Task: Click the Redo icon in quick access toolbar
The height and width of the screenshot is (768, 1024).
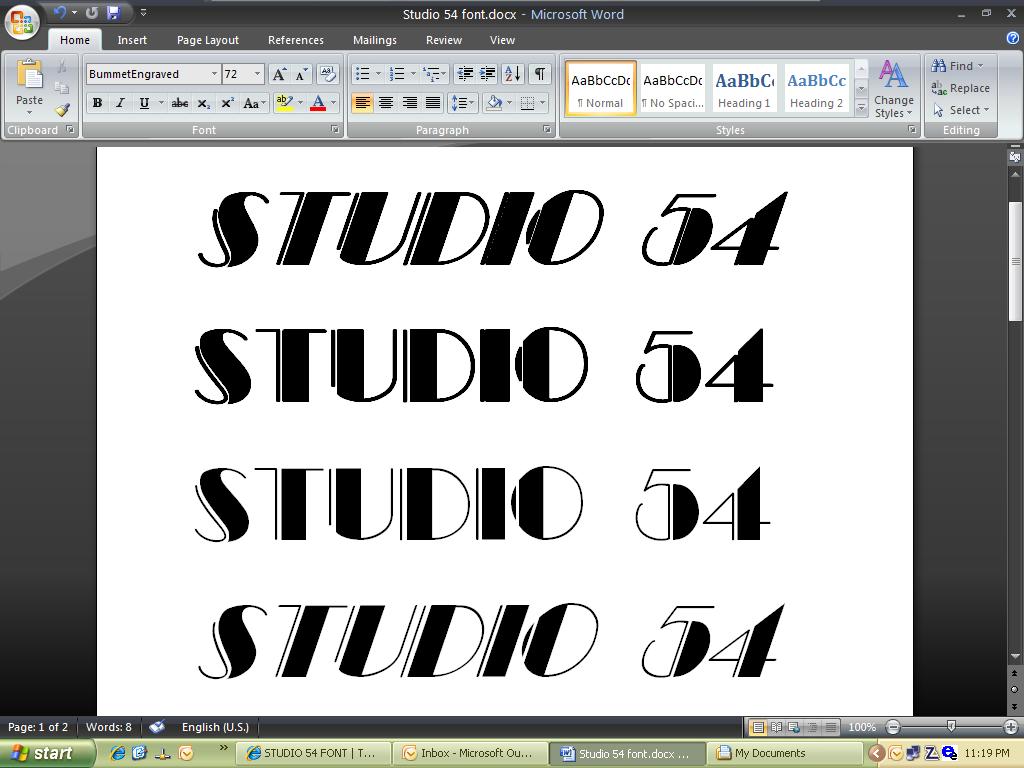Action: click(92, 12)
